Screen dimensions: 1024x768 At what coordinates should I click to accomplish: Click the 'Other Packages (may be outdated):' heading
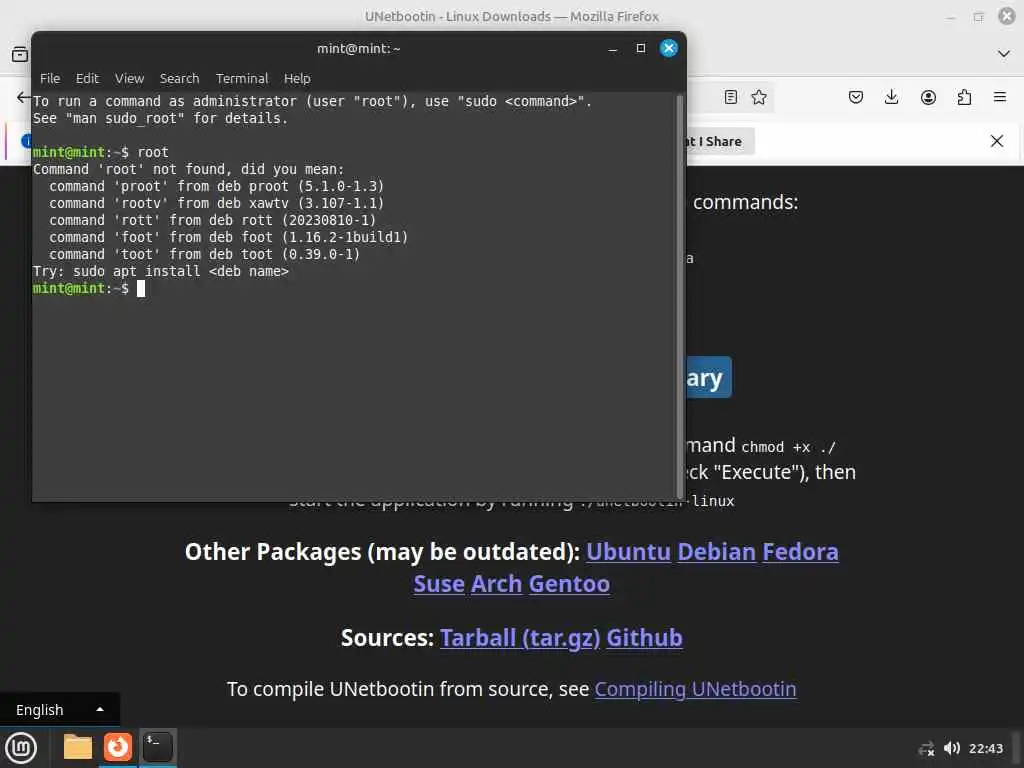coord(383,552)
